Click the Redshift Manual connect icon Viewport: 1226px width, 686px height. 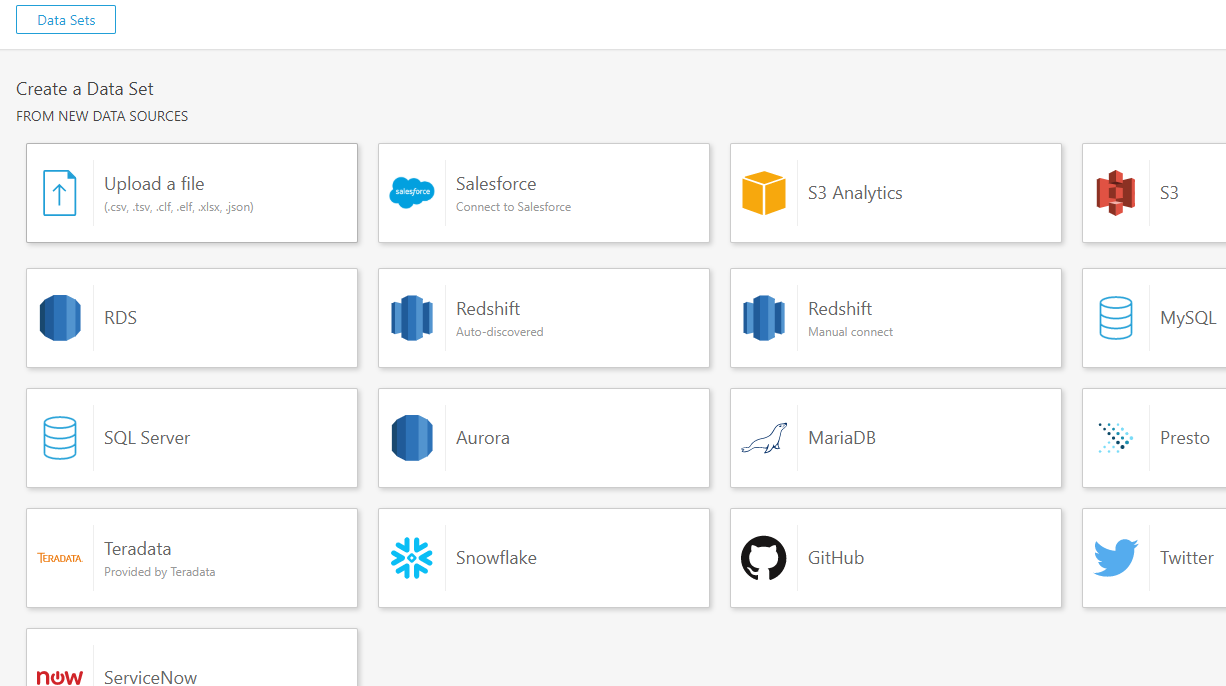764,318
